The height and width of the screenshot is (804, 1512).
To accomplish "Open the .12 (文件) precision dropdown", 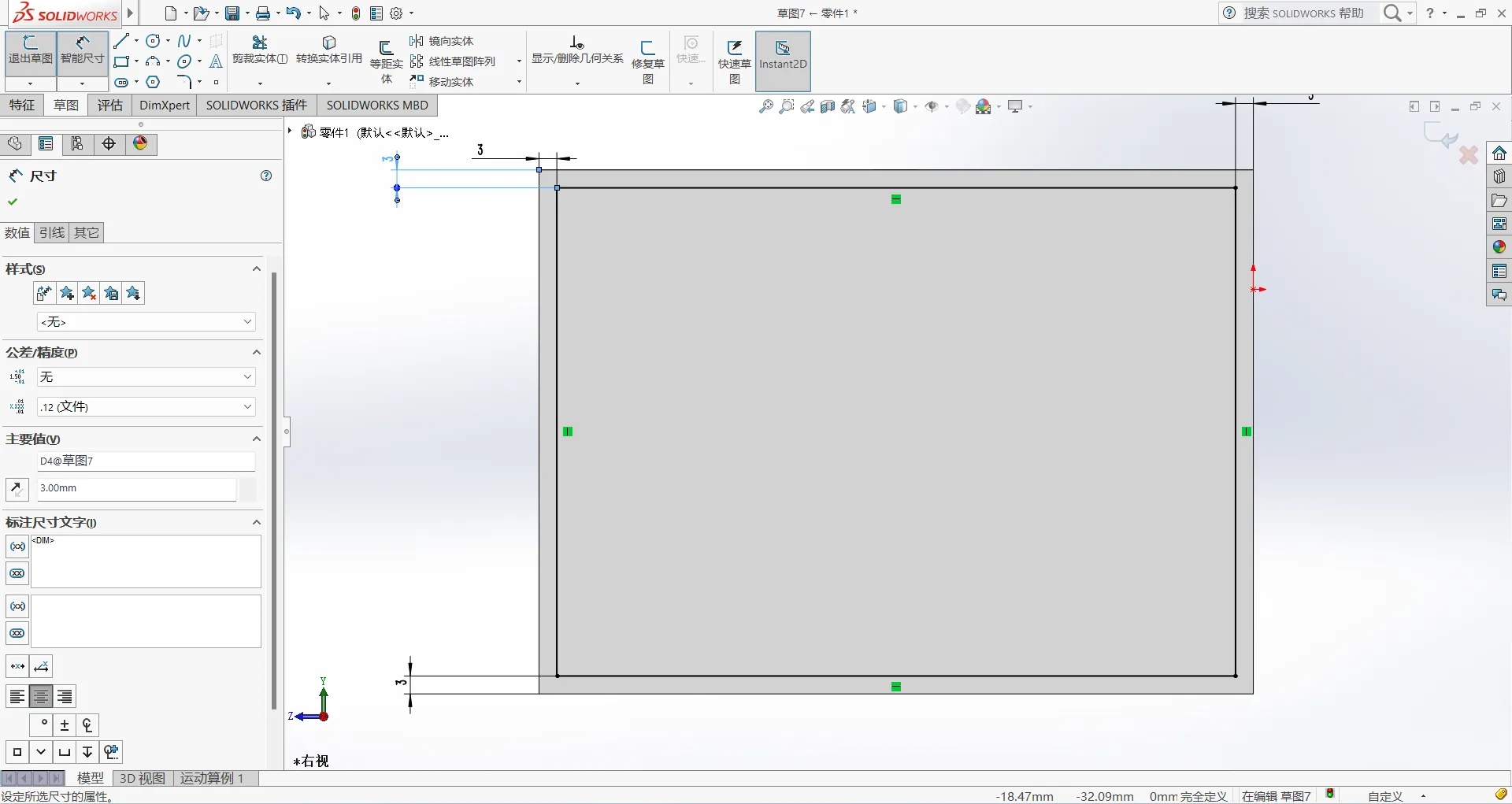I will [146, 406].
